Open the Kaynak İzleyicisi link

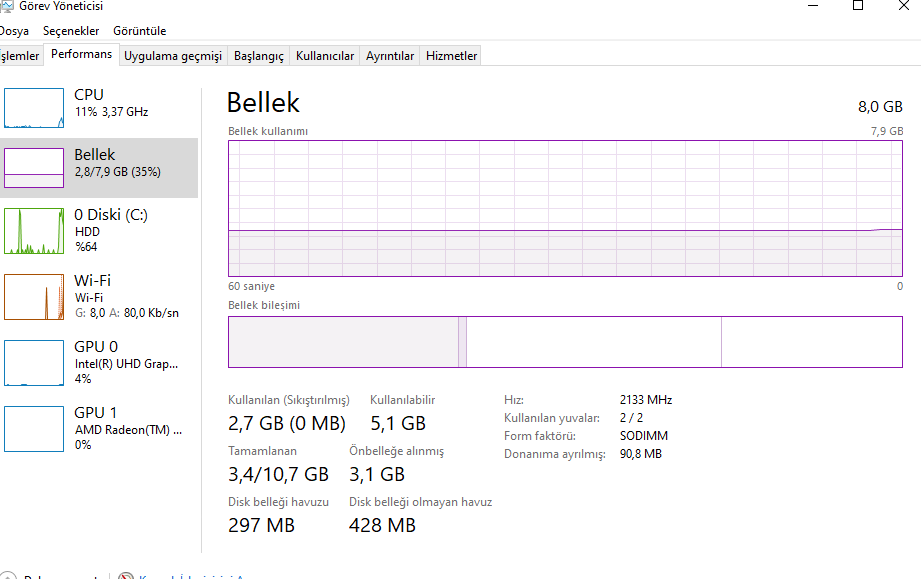pyautogui.click(x=190, y=576)
